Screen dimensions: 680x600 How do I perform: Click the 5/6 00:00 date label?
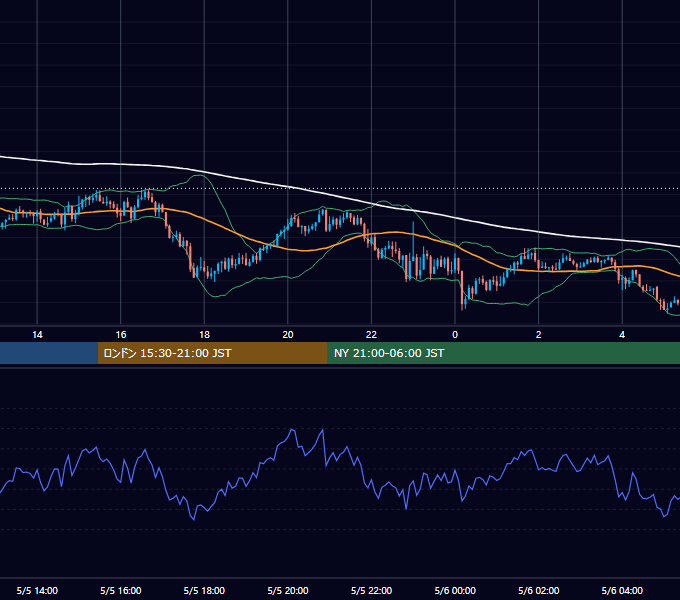[x=455, y=590]
